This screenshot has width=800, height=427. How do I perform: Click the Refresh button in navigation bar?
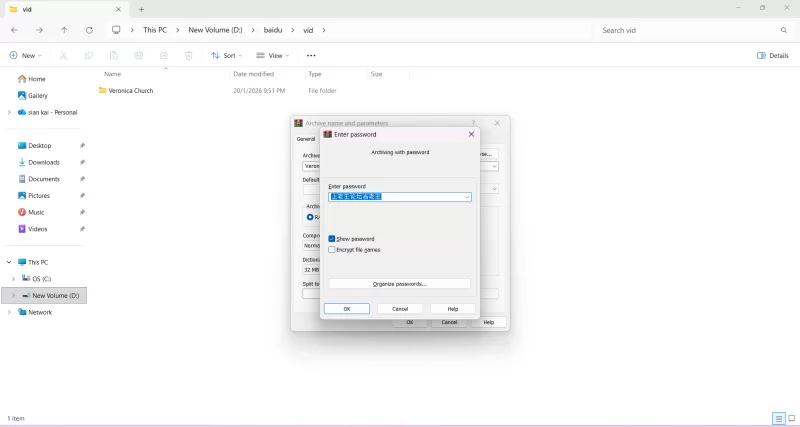(x=89, y=30)
